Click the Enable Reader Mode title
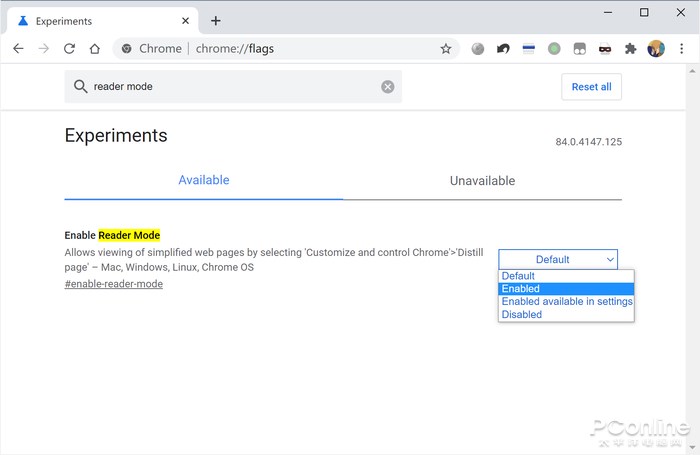700x455 pixels. click(x=112, y=235)
